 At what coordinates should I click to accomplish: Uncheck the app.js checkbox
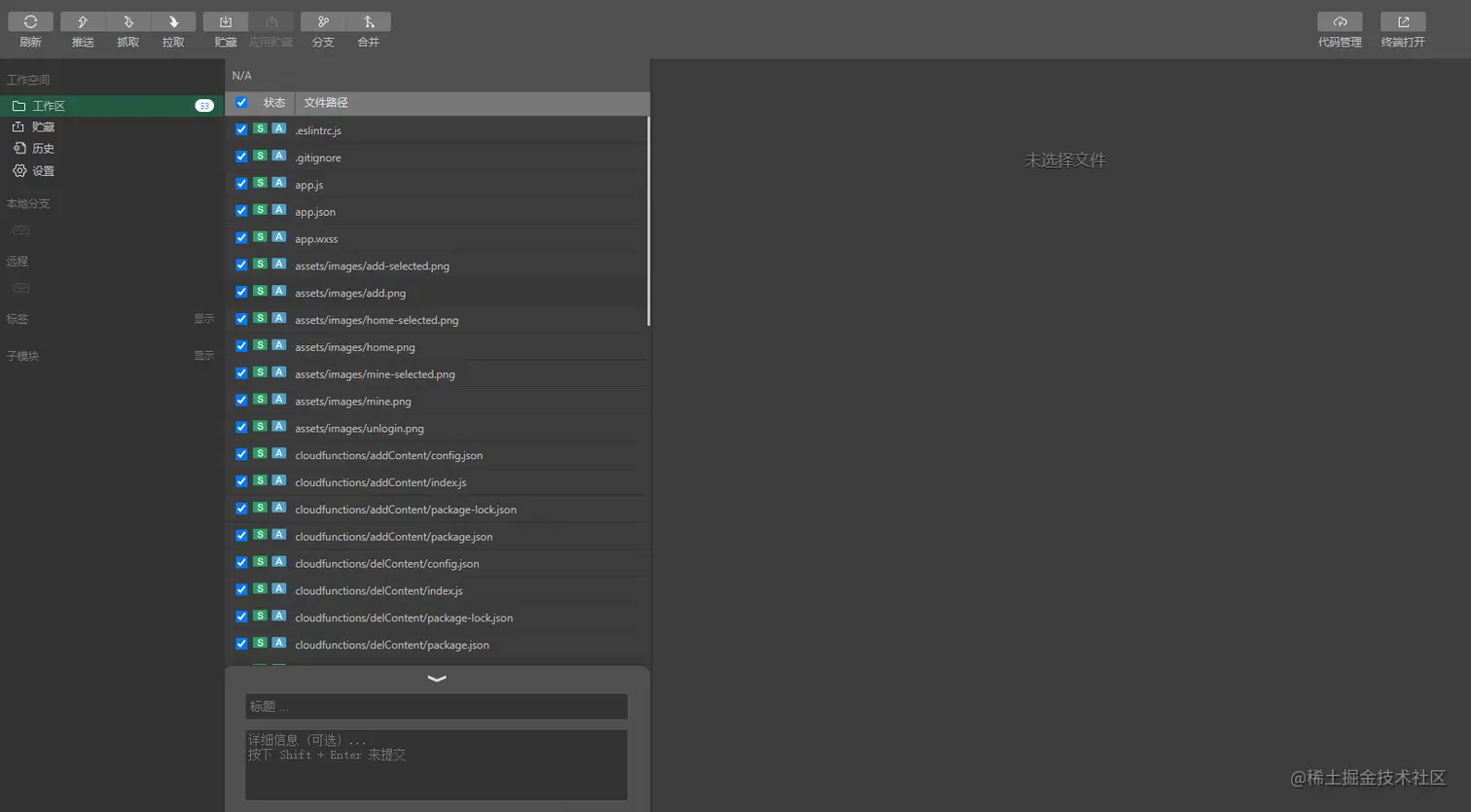(241, 184)
